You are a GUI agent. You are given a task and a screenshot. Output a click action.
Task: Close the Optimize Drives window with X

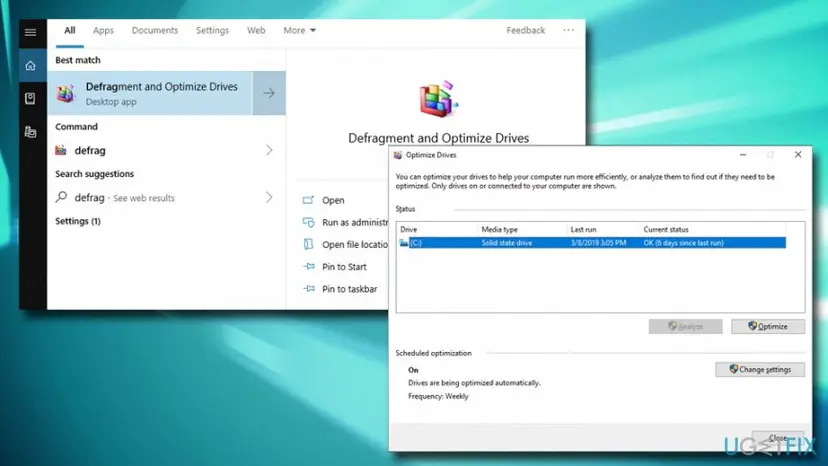[x=798, y=154]
